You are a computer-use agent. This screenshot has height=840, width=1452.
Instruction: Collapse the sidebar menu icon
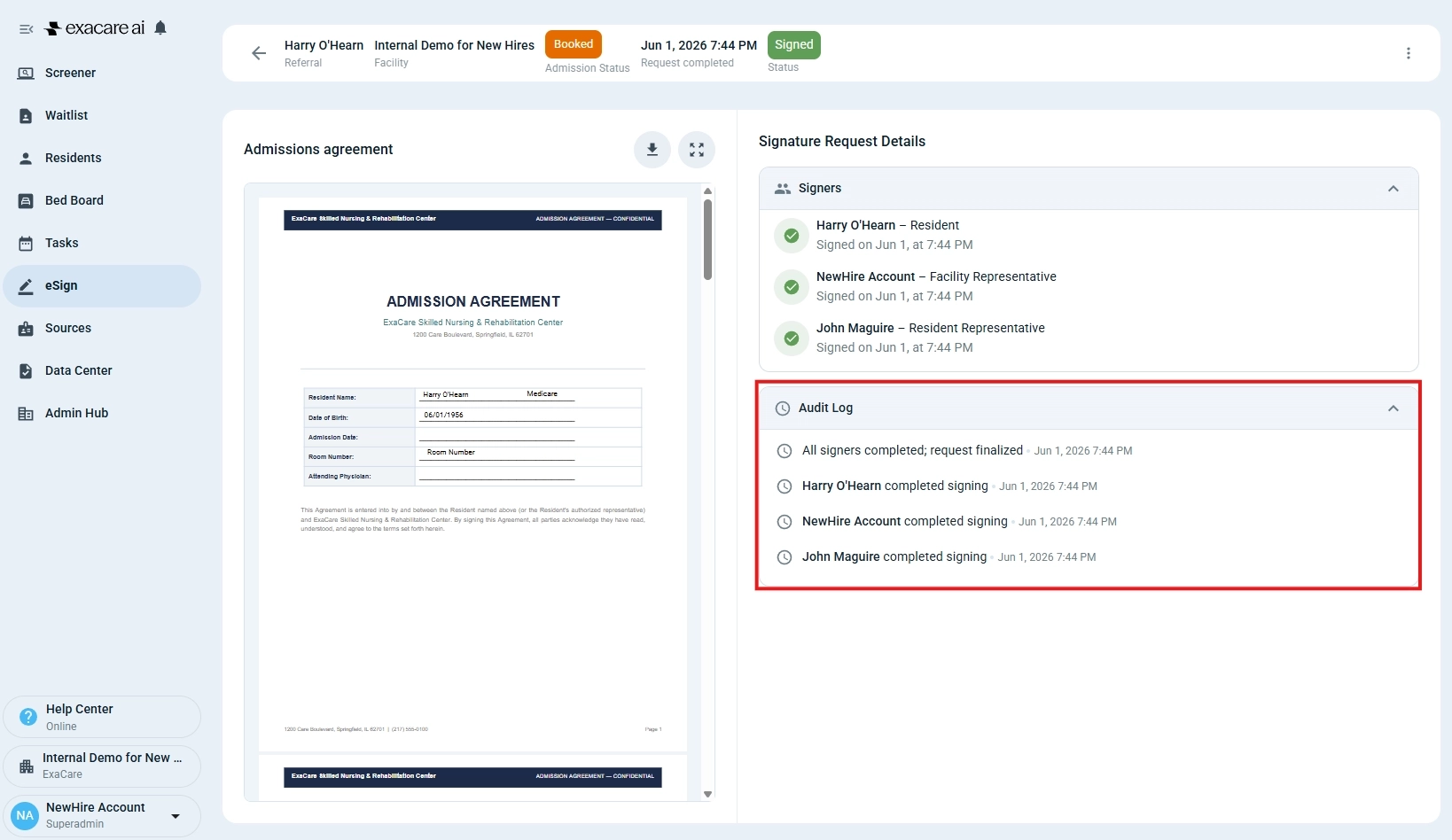click(x=27, y=29)
